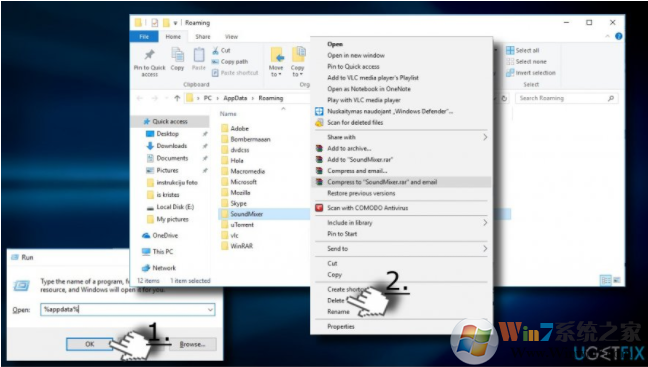Select Quick access in navigation pane
The height and width of the screenshot is (367, 648).
pos(170,122)
